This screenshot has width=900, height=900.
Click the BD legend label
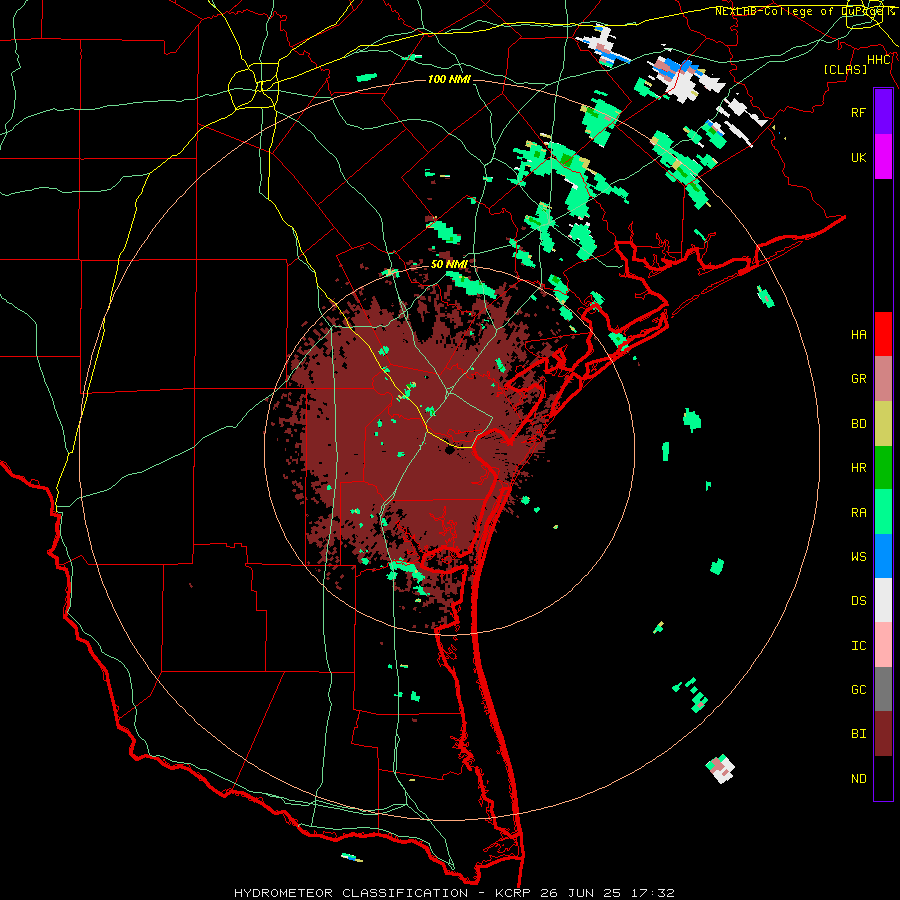[x=859, y=424]
